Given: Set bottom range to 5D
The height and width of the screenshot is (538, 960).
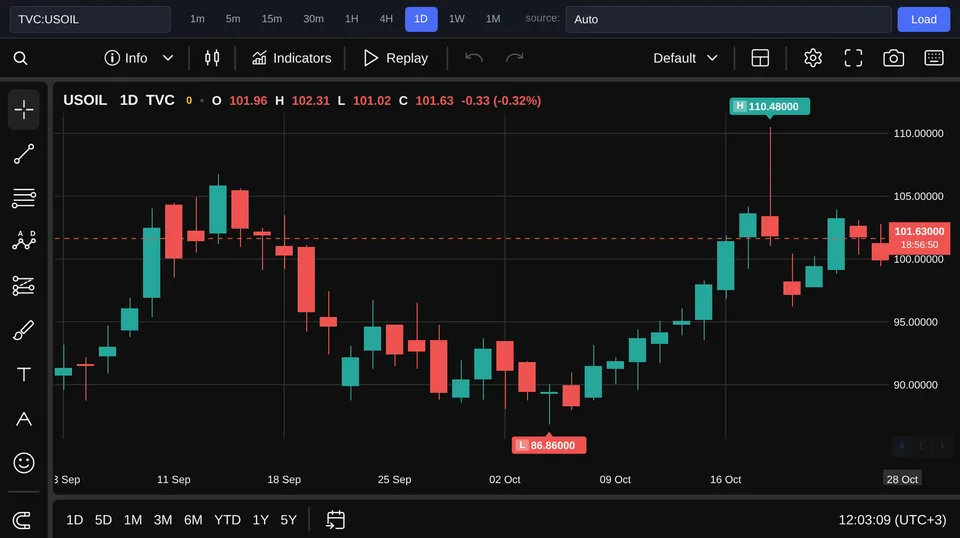Looking at the screenshot, I should [x=103, y=520].
